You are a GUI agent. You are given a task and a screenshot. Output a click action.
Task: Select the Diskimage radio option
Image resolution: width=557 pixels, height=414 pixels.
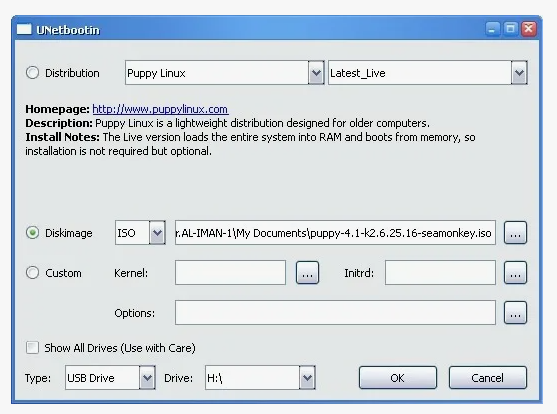tap(32, 233)
